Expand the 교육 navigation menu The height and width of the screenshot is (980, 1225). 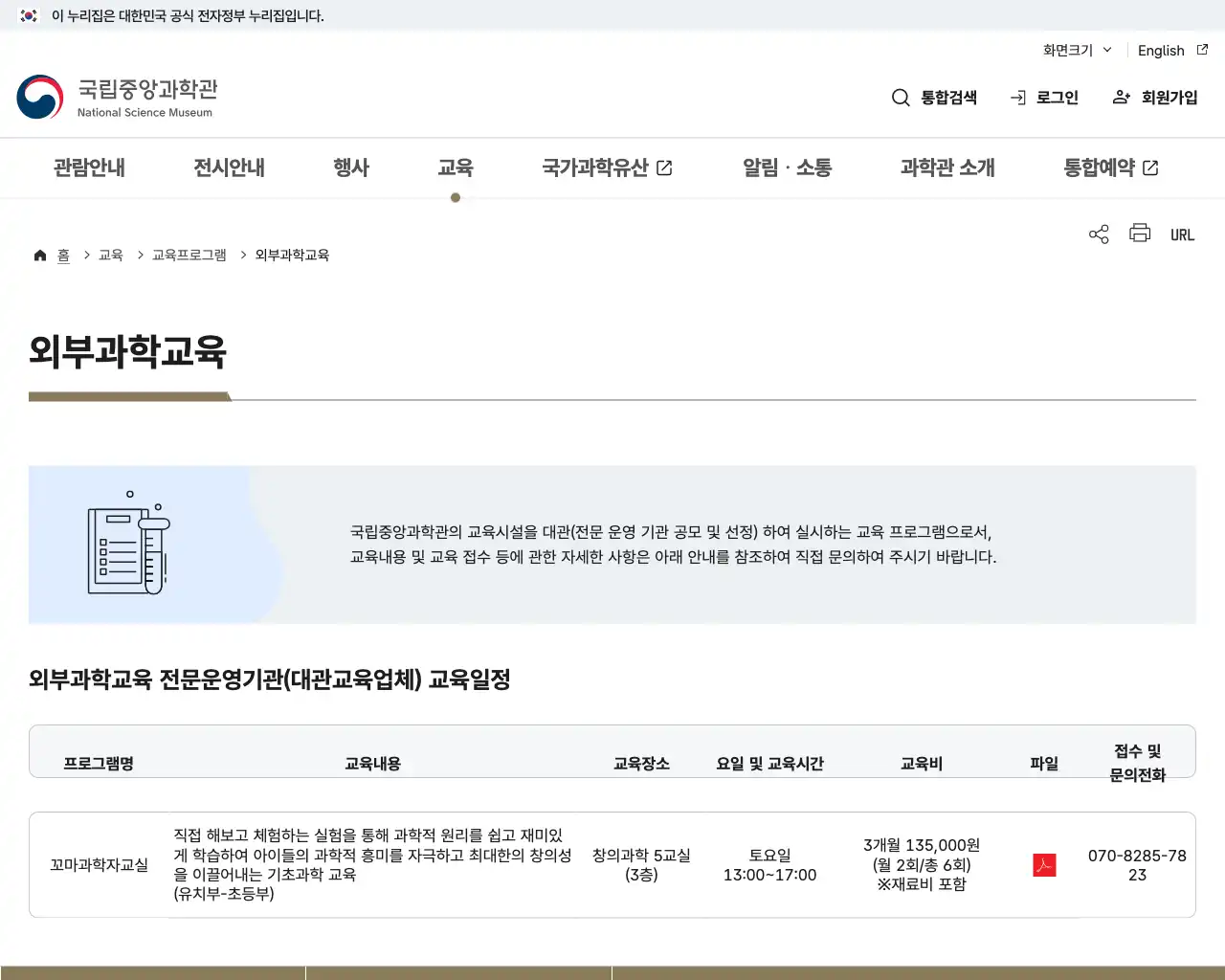[456, 167]
